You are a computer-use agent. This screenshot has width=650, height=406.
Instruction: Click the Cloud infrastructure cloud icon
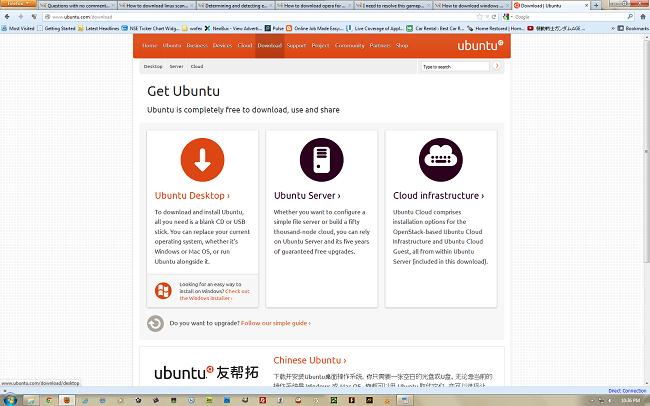point(441,160)
